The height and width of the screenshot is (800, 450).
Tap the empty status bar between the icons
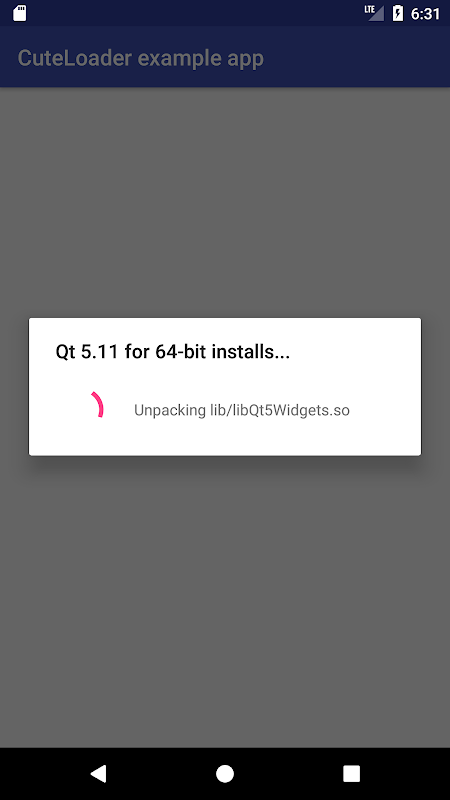194,13
